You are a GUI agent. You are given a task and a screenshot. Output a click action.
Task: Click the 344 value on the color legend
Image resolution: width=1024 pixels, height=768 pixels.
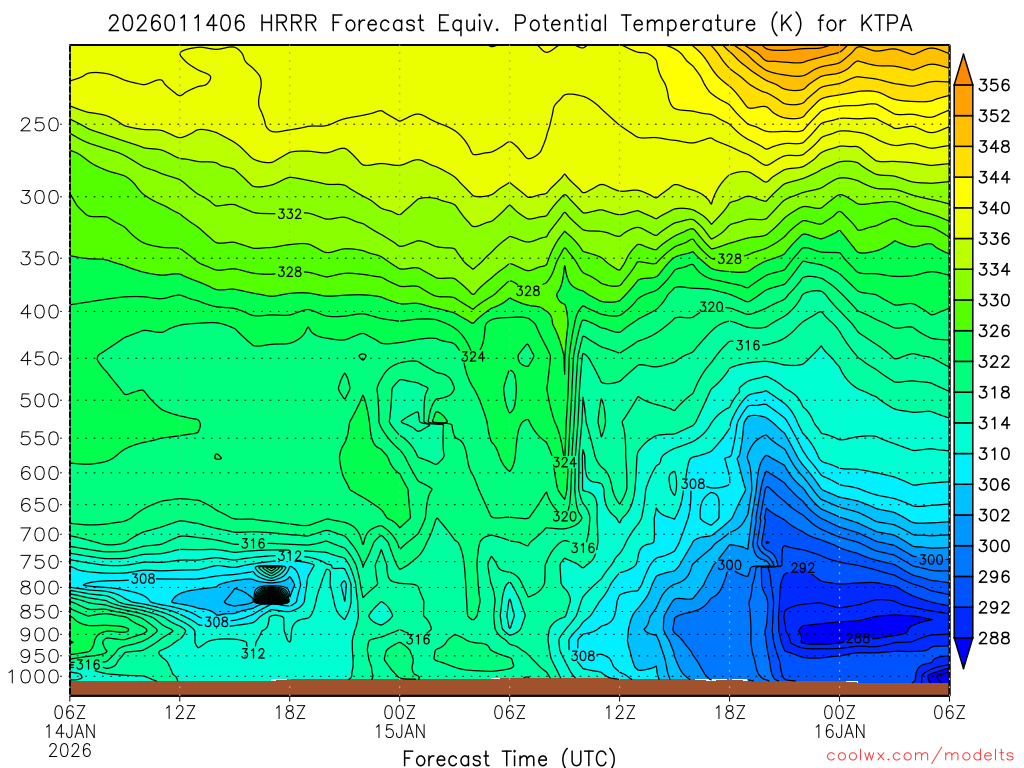point(994,178)
